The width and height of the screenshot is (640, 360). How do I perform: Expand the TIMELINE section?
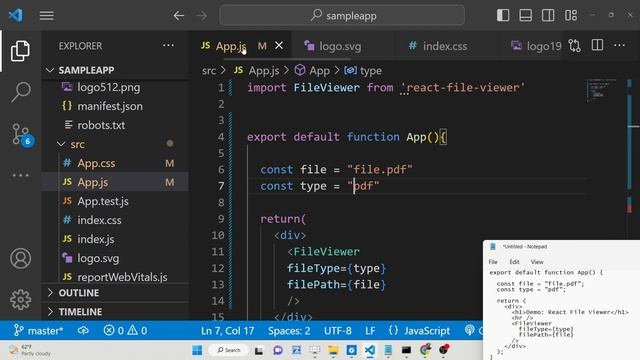click(x=115, y=312)
